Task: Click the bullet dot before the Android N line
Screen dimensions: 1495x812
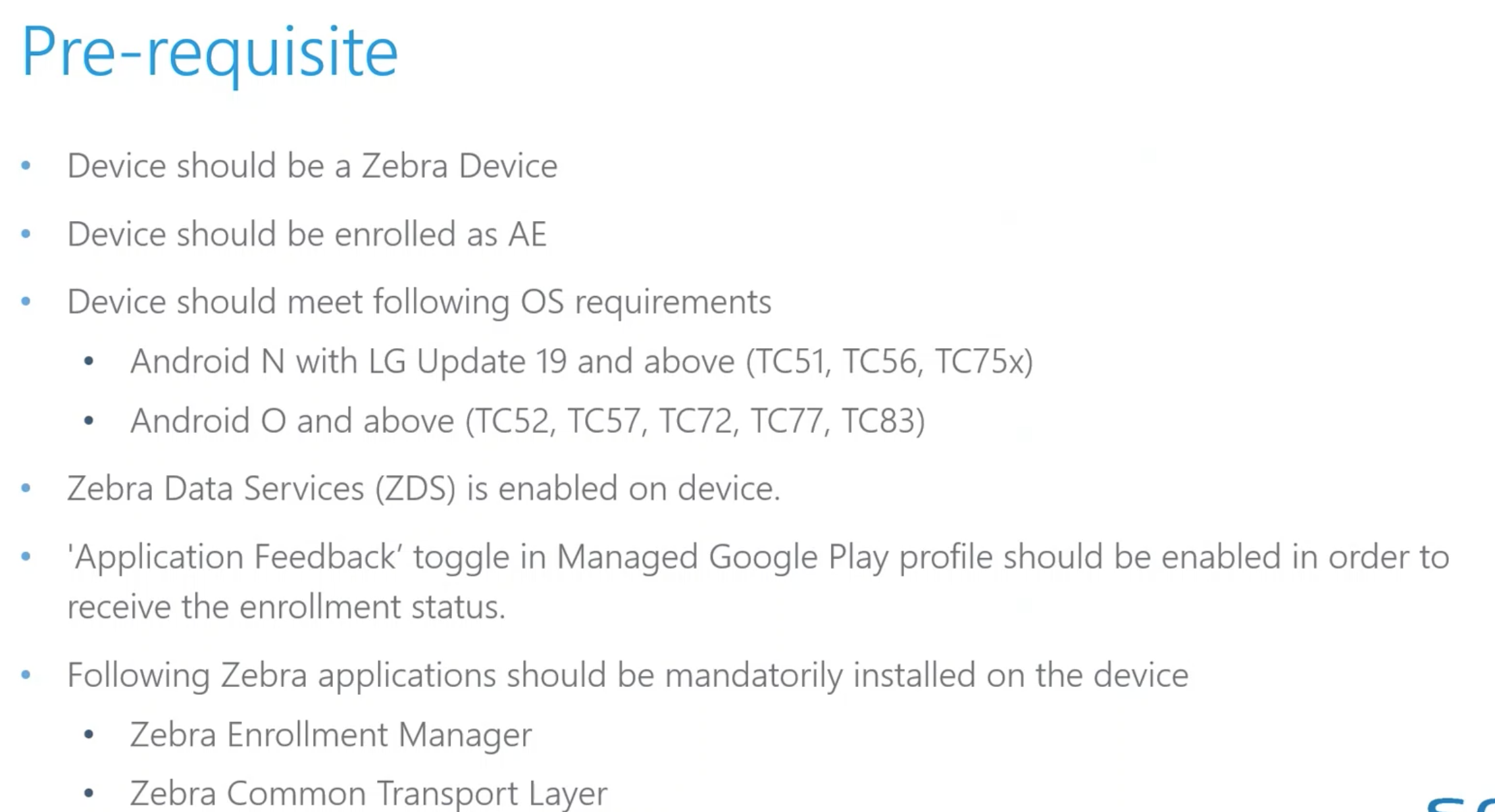Action: (89, 361)
